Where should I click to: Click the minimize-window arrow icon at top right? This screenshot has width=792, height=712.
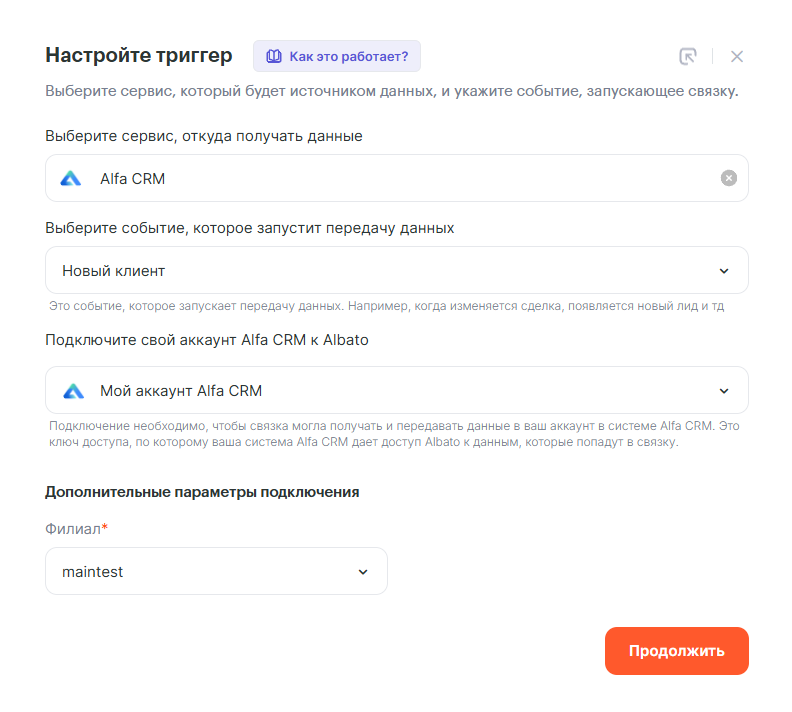pos(687,56)
